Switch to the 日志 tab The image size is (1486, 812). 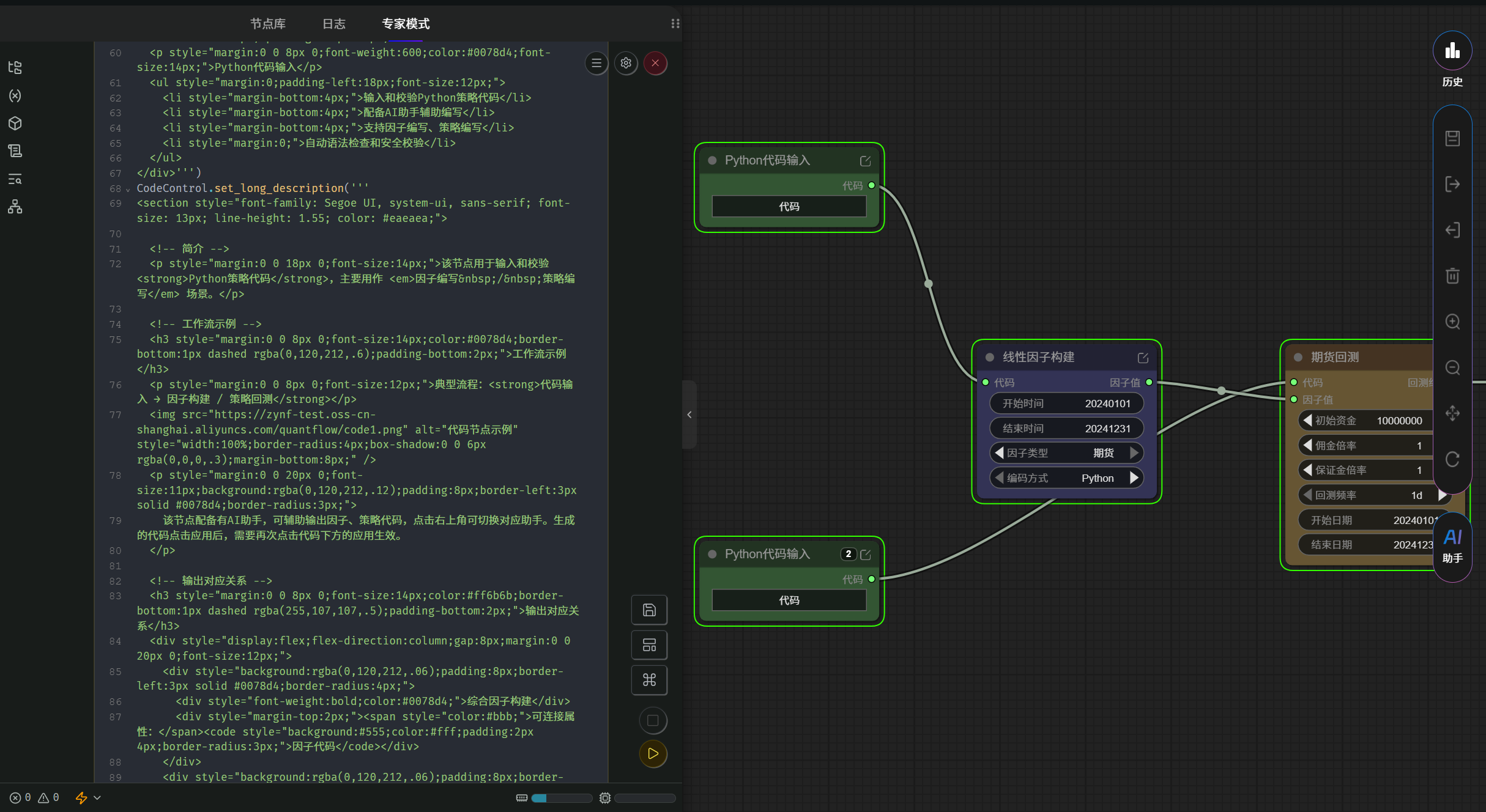tap(334, 24)
